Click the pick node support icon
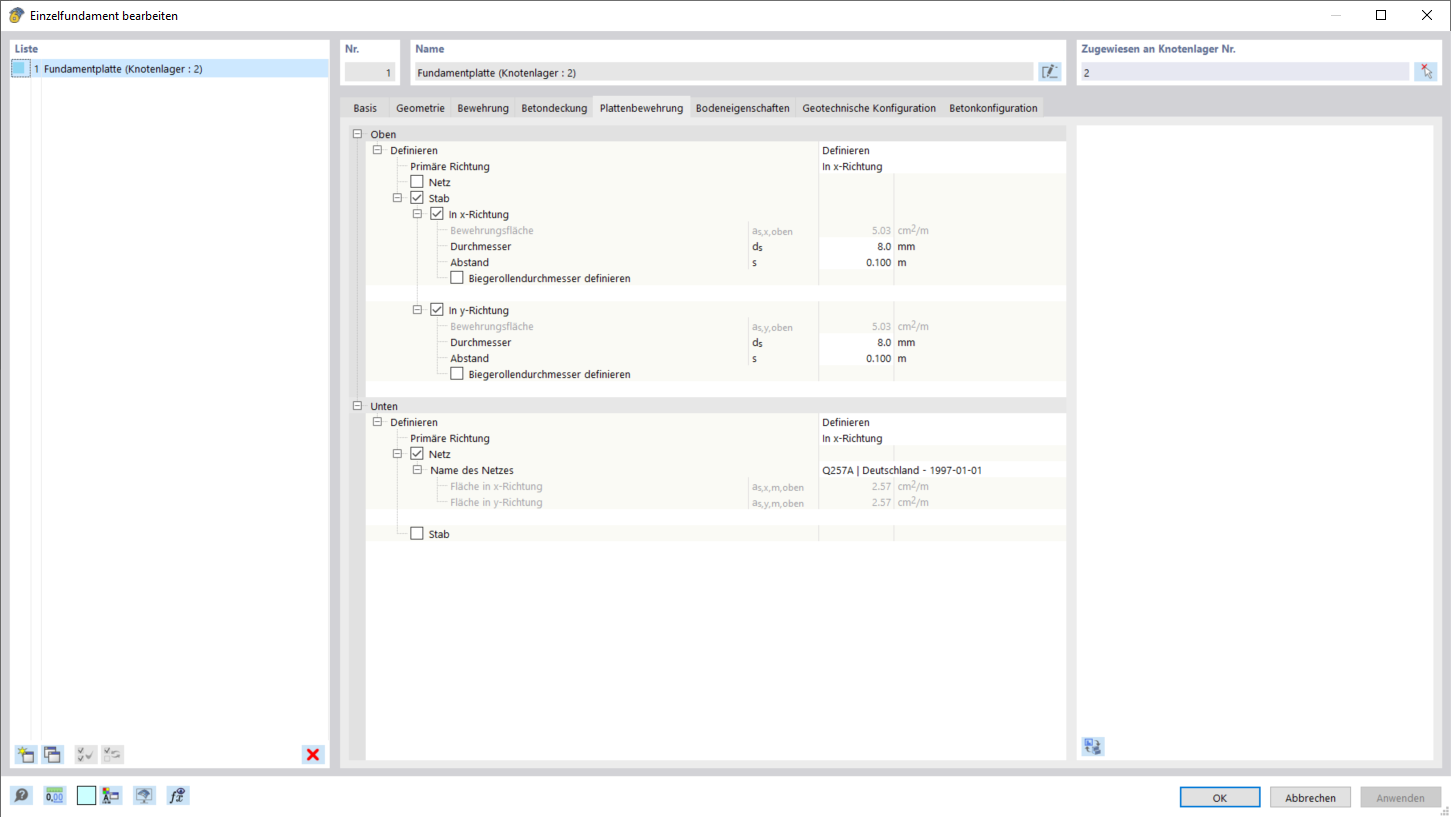1451x817 pixels. pos(1425,72)
